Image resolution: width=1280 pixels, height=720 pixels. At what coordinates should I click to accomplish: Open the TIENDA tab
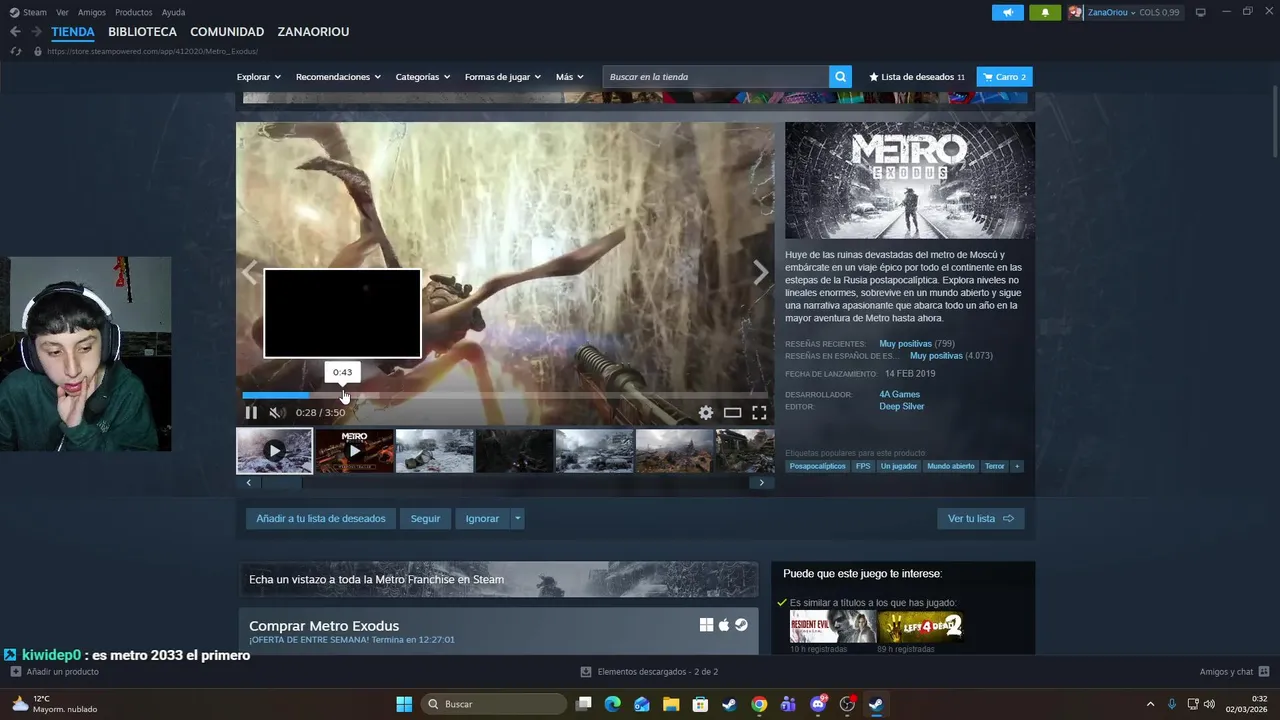pyautogui.click(x=73, y=32)
